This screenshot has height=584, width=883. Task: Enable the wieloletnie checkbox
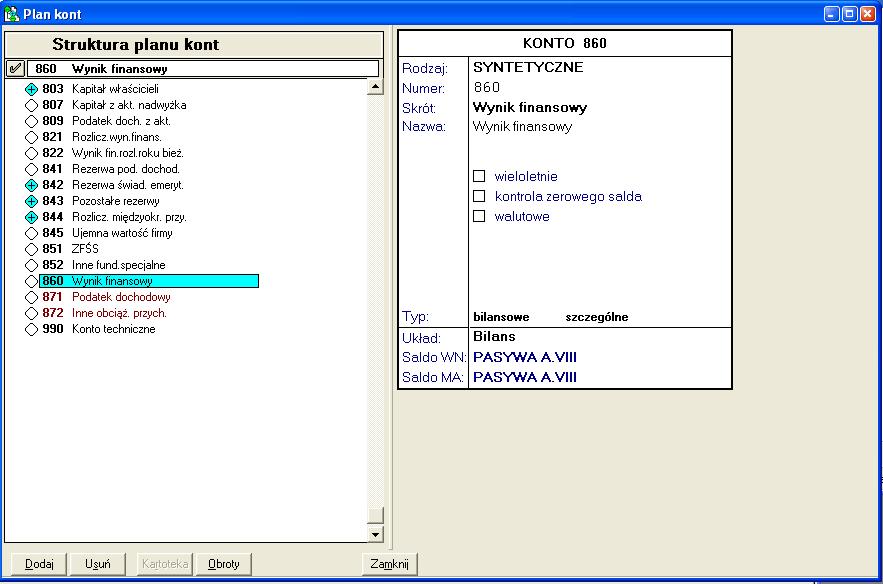coord(479,176)
